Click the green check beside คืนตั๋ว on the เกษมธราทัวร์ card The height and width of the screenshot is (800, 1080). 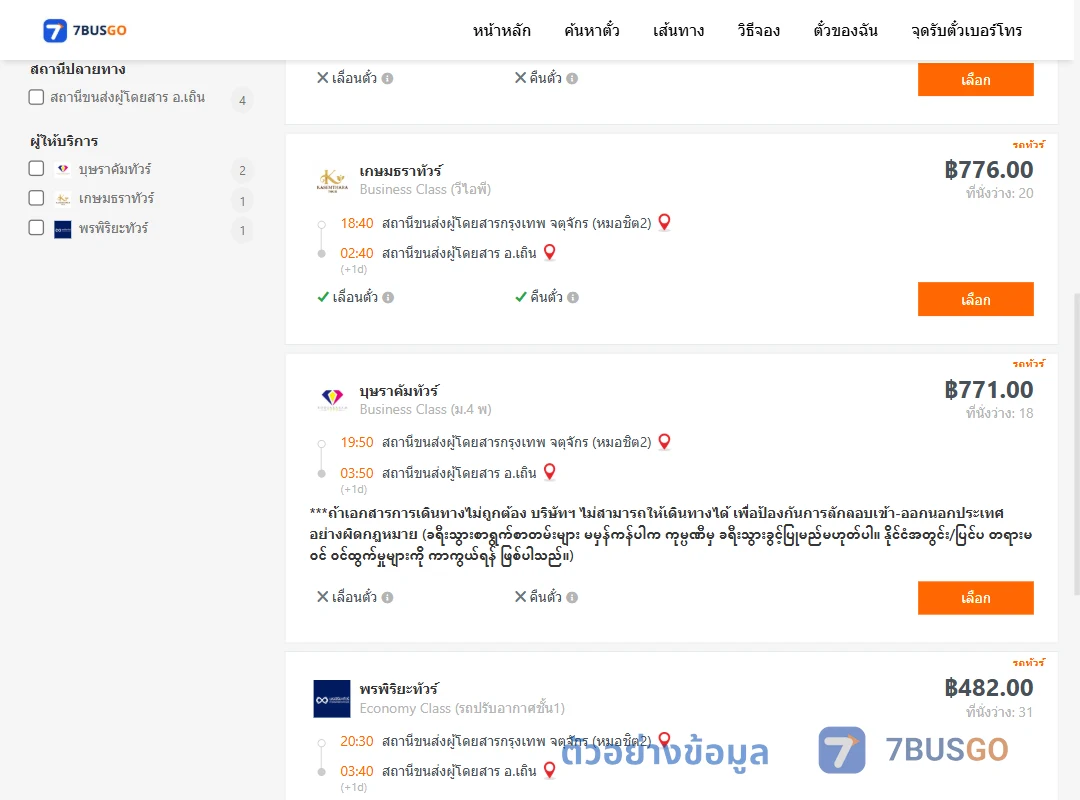point(521,297)
